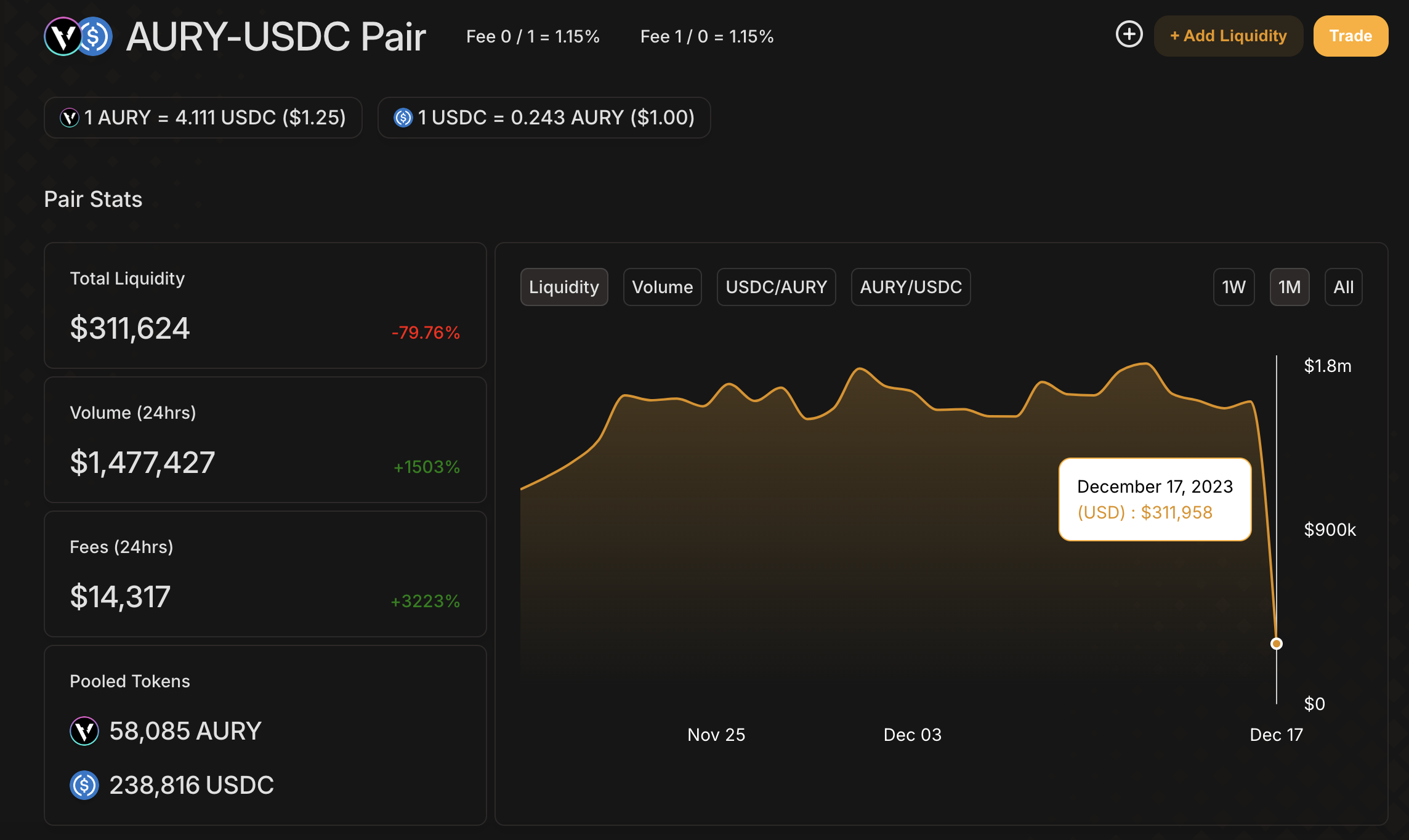Click the AURY icon on the price badge
Viewport: 1409px width, 840px height.
coord(70,117)
